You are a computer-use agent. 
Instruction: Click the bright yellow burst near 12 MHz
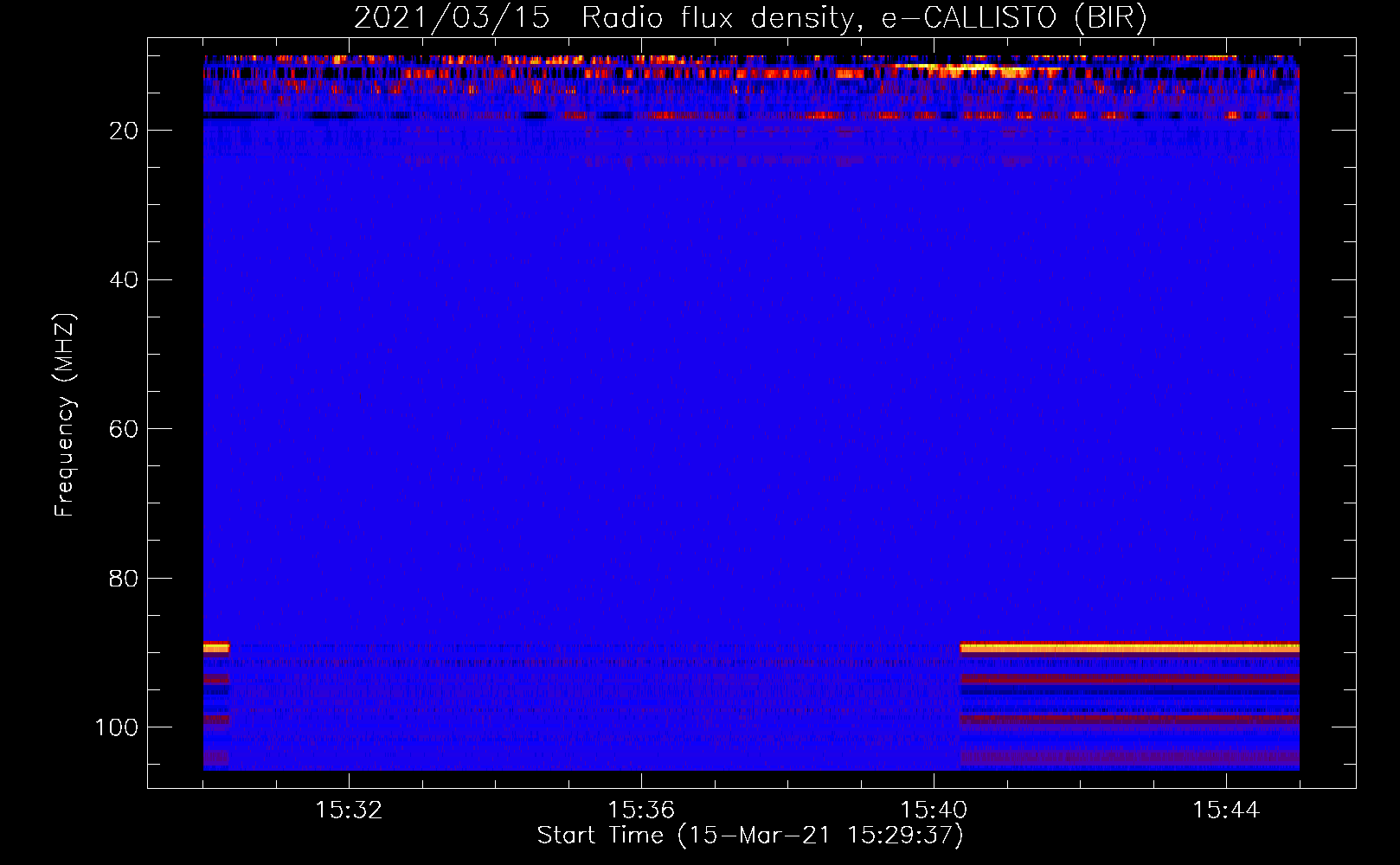tap(978, 67)
